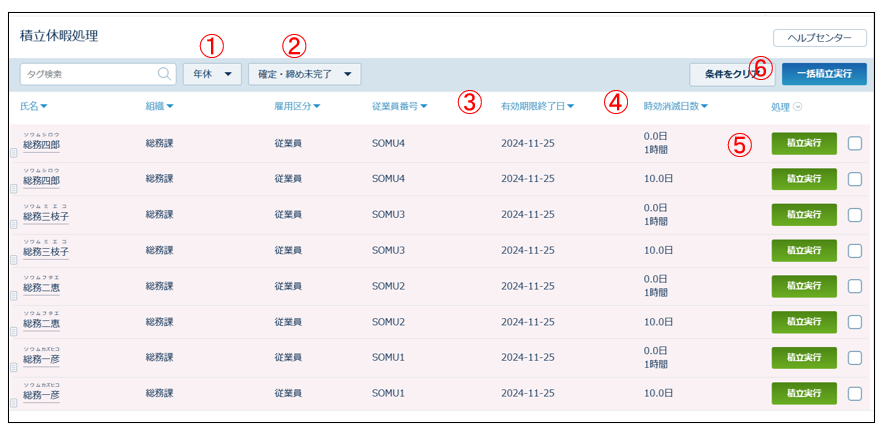Click 10.0日 value in 総務三枝子 row
Screen dimensions: 885x432
click(x=658, y=250)
